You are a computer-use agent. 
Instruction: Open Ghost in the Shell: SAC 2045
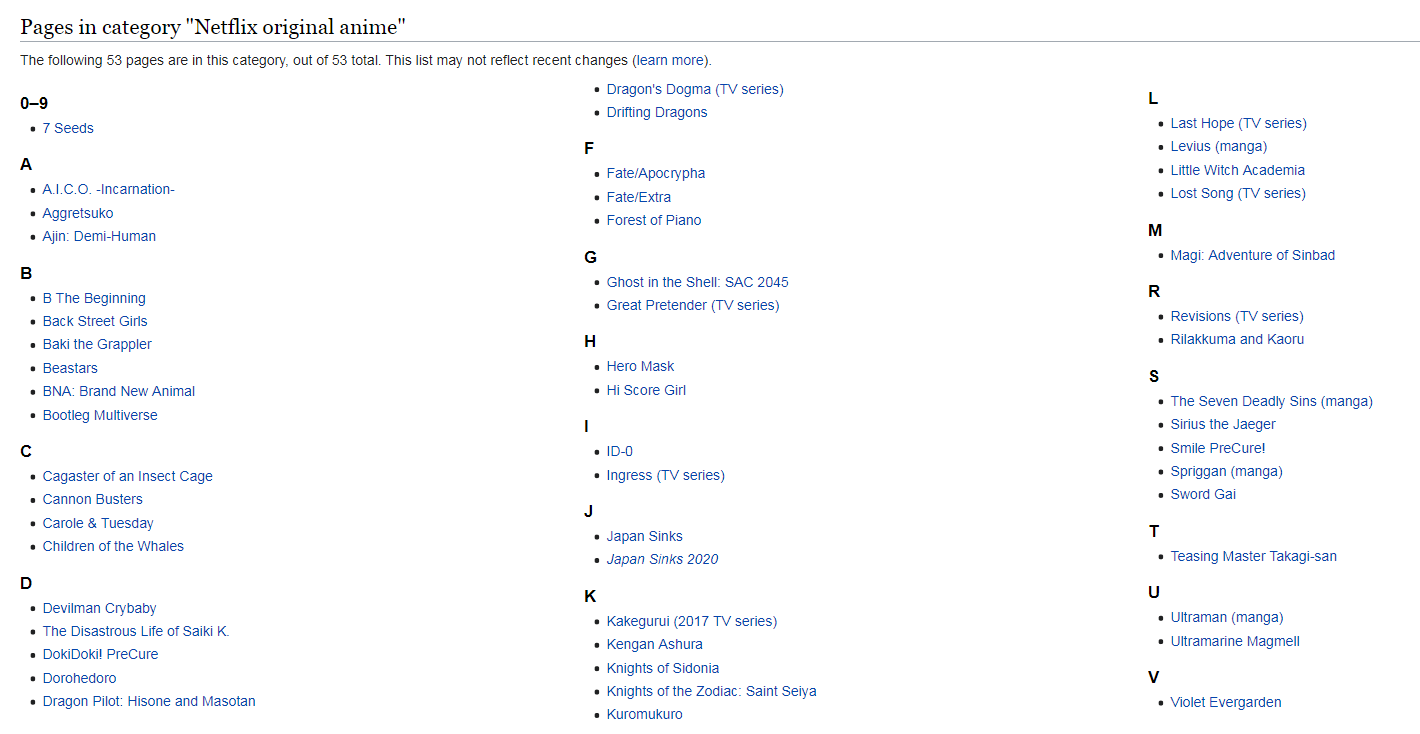698,282
